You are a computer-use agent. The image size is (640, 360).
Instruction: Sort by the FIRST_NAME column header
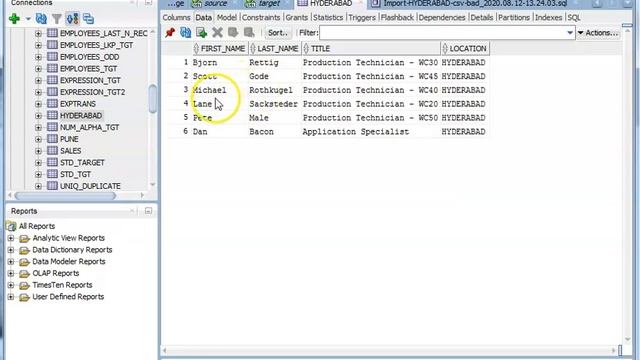(220, 49)
